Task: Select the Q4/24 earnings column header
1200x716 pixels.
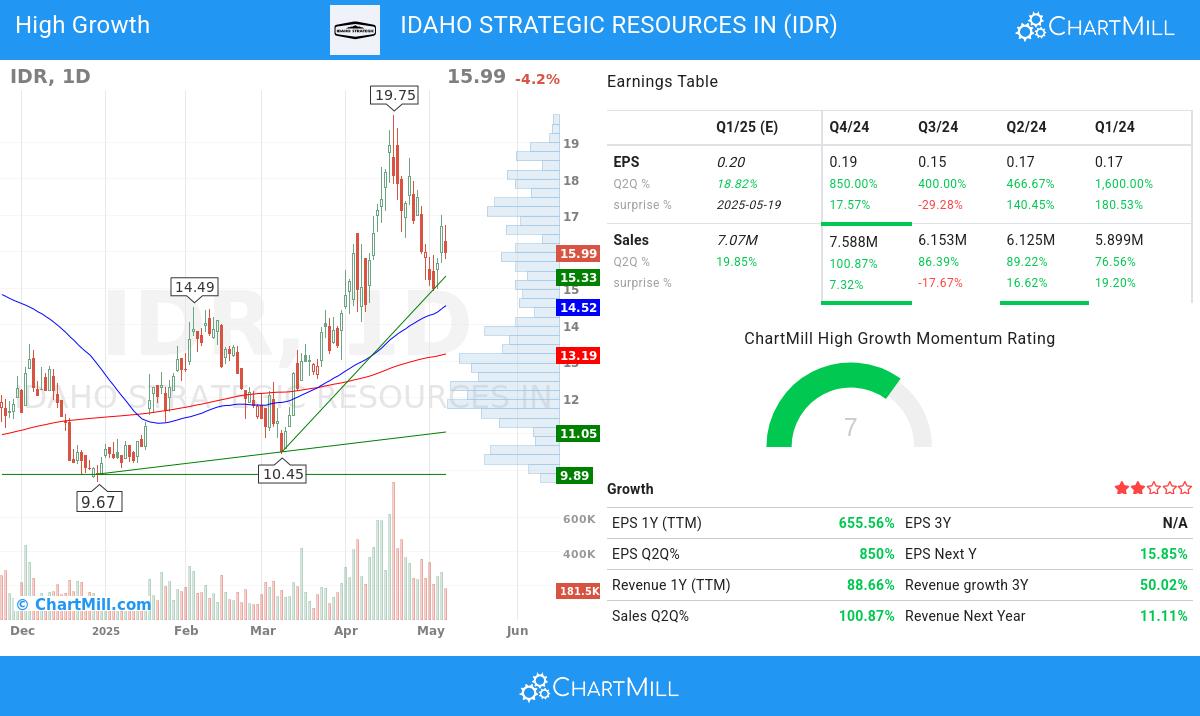Action: coord(849,127)
